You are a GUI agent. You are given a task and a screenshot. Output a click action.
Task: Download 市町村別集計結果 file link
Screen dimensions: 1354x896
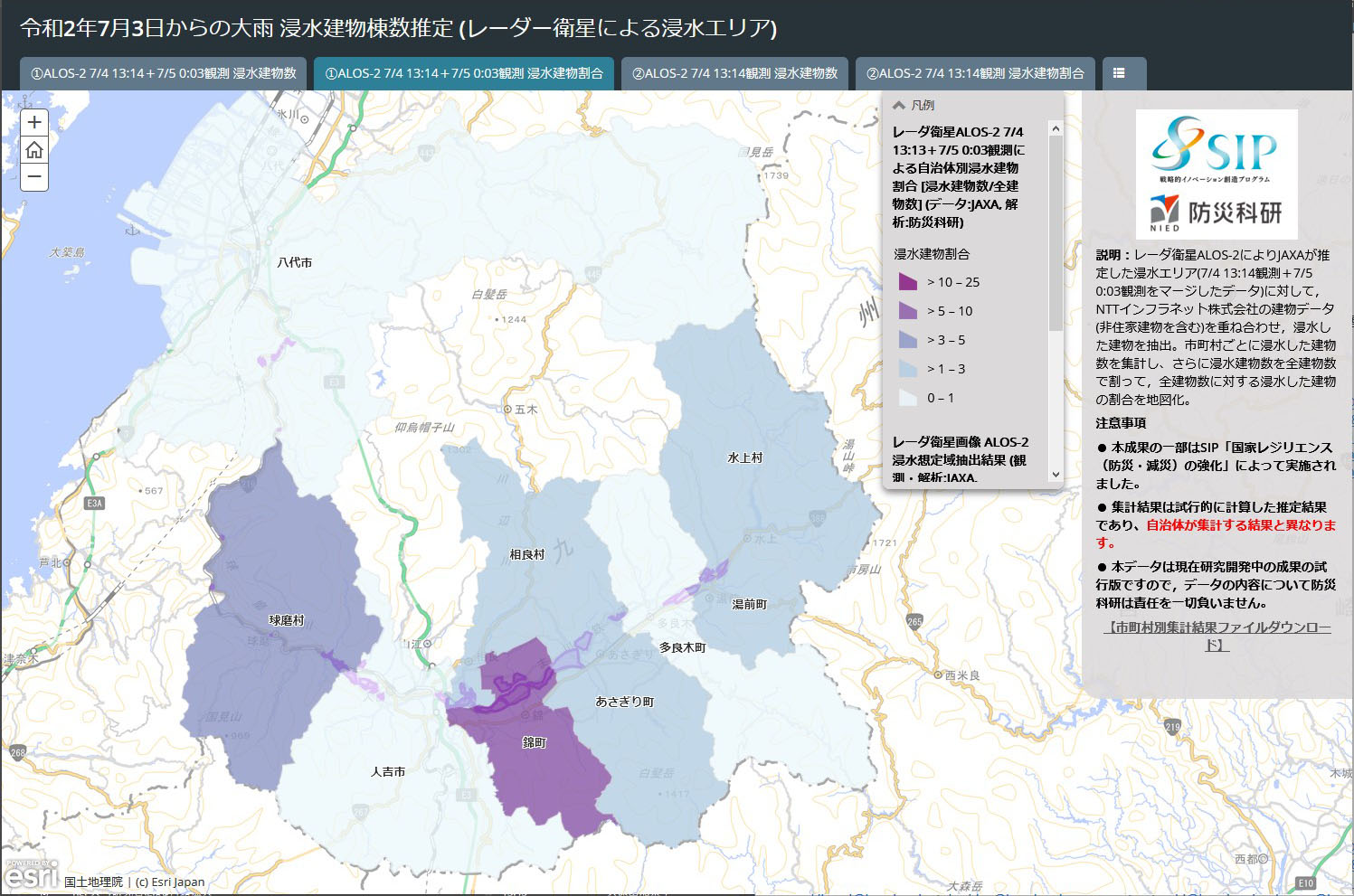click(x=1217, y=636)
